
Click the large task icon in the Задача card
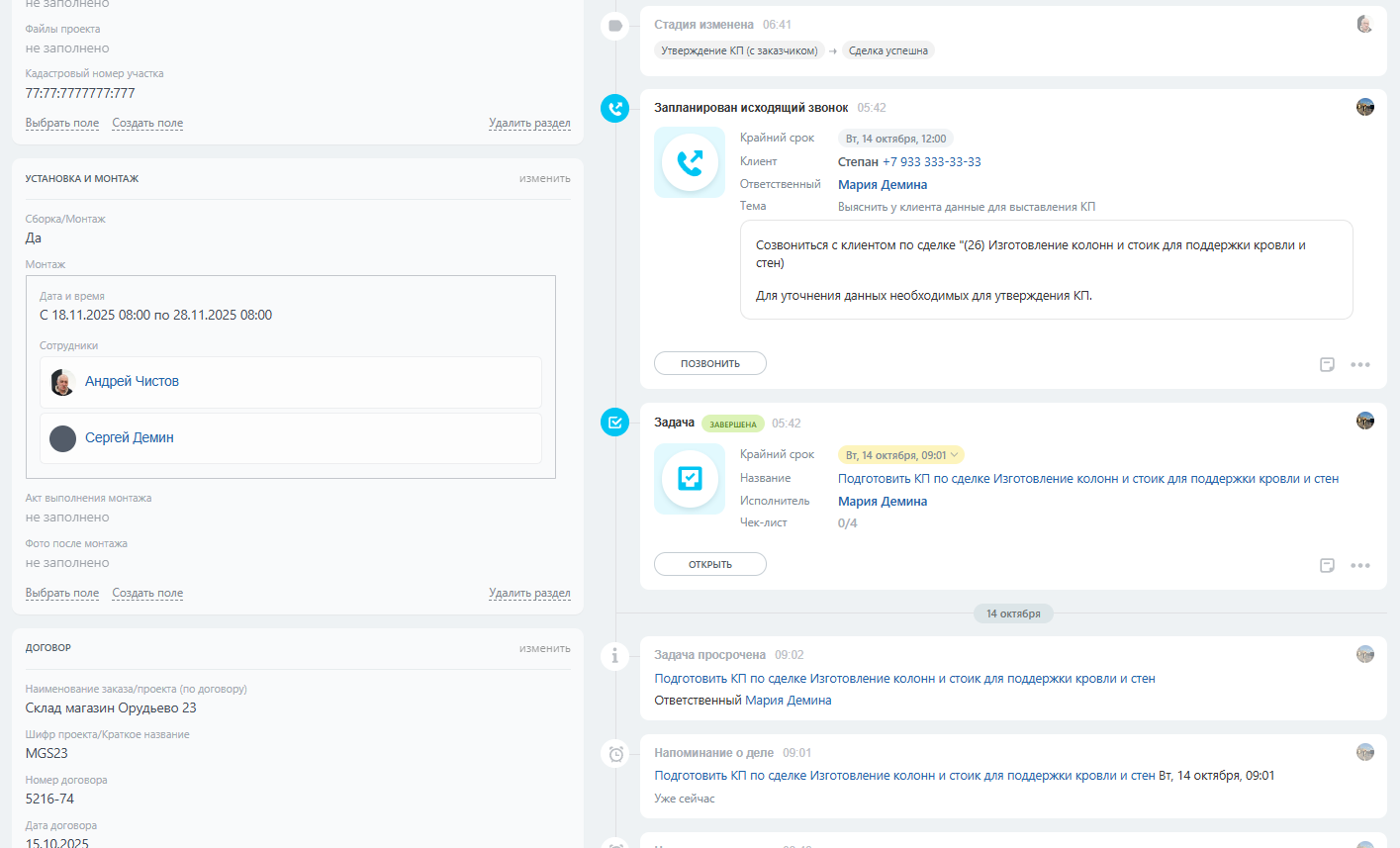click(x=690, y=479)
